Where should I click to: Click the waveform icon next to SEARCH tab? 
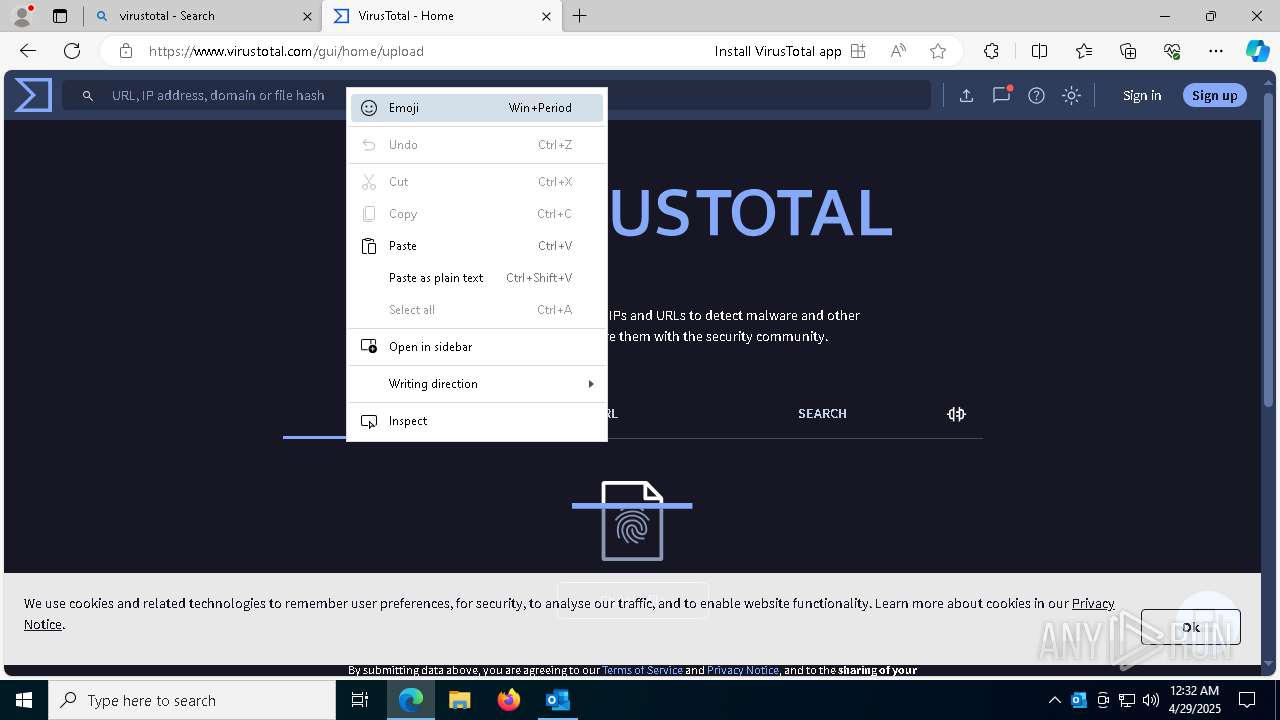[956, 413]
